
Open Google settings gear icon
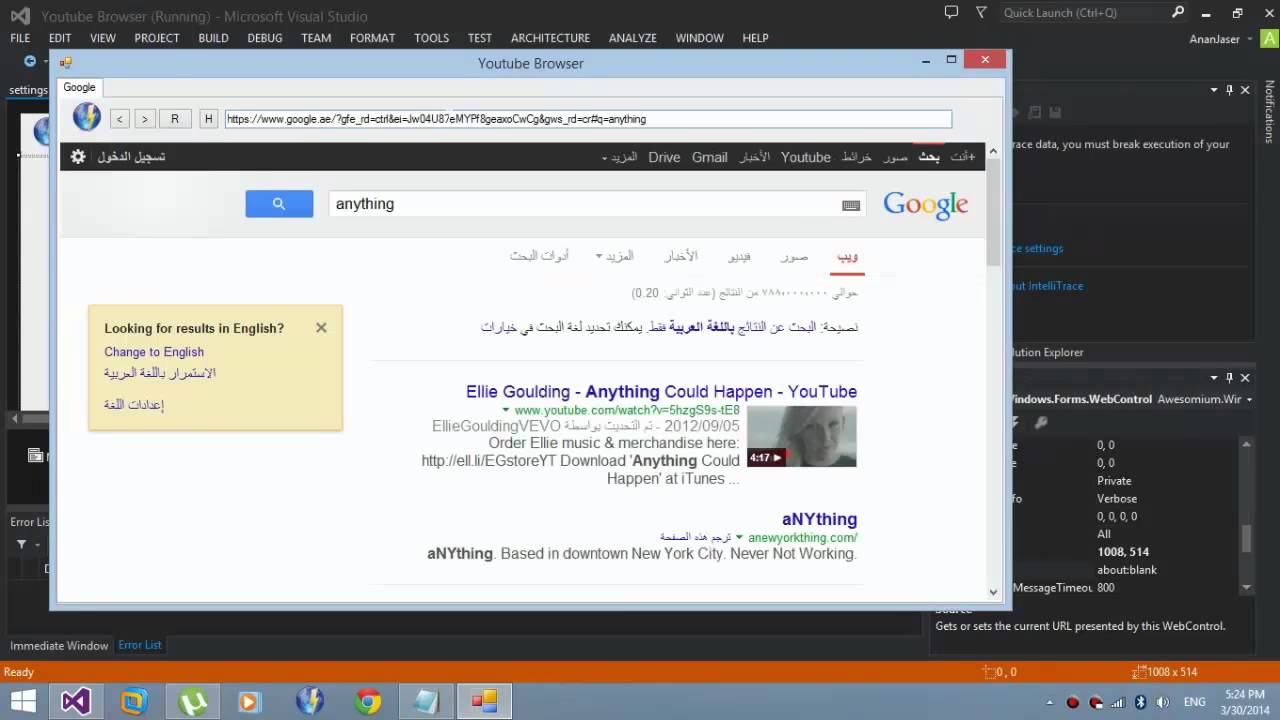78,157
